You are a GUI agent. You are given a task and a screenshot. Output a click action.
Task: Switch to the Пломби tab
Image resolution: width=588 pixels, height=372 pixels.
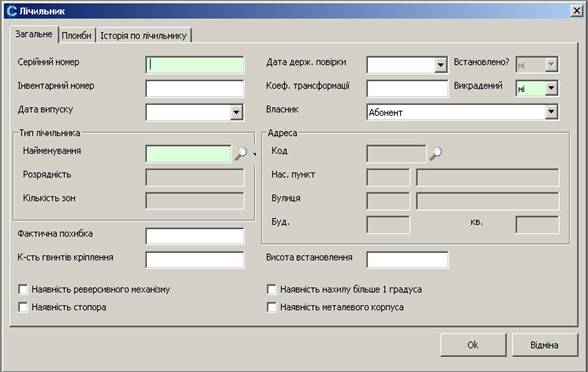pyautogui.click(x=76, y=36)
